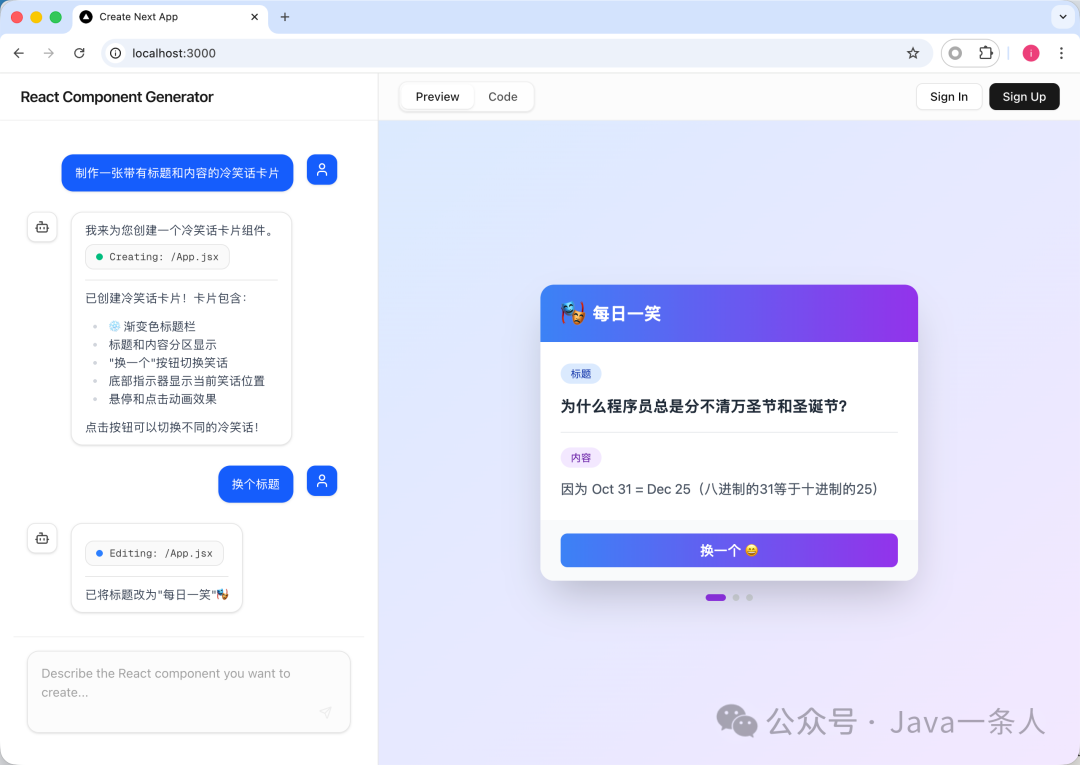The width and height of the screenshot is (1080, 765).
Task: Click the Chrome profile avatar icon
Action: 1030,53
